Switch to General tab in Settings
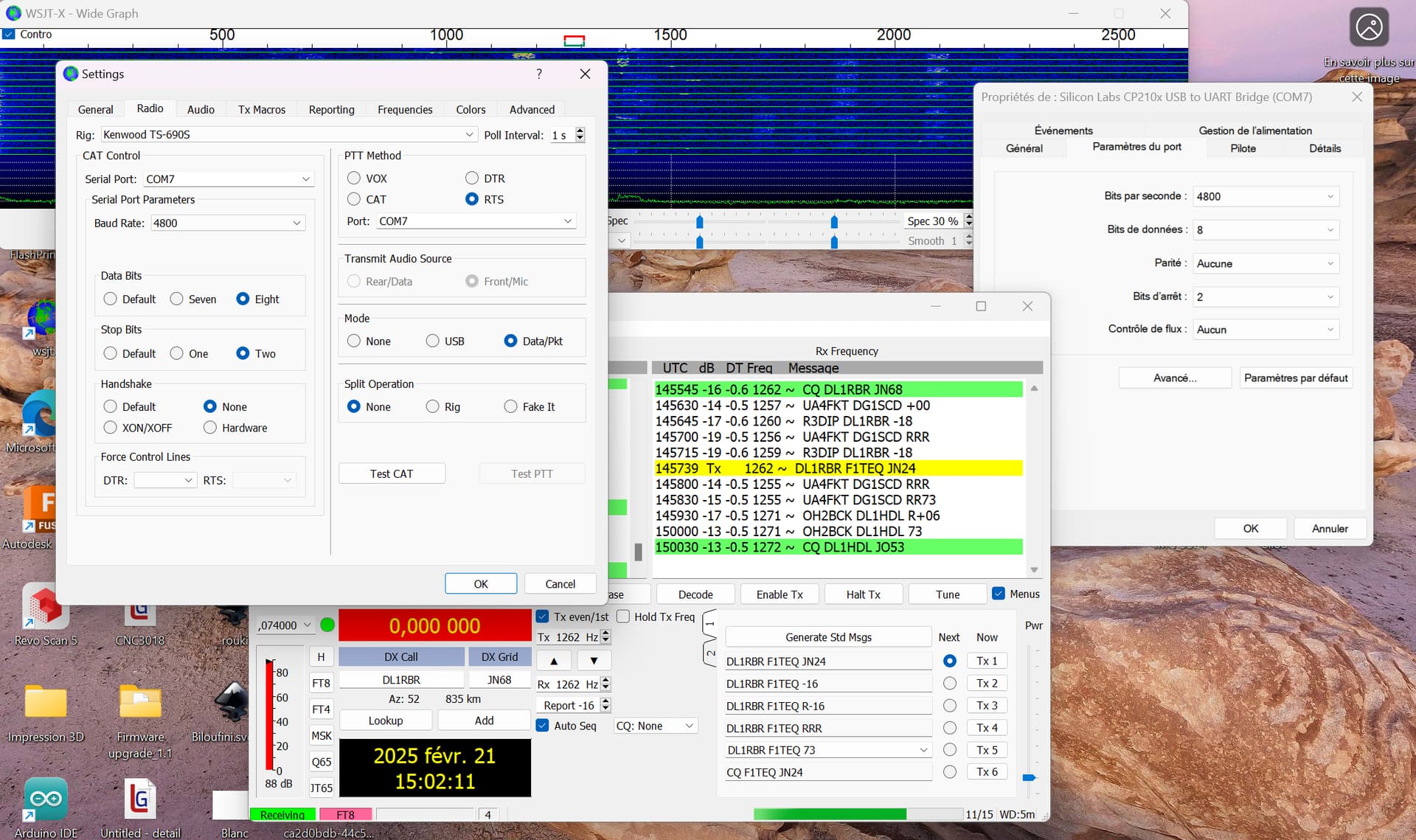The width and height of the screenshot is (1416, 840). tap(95, 109)
